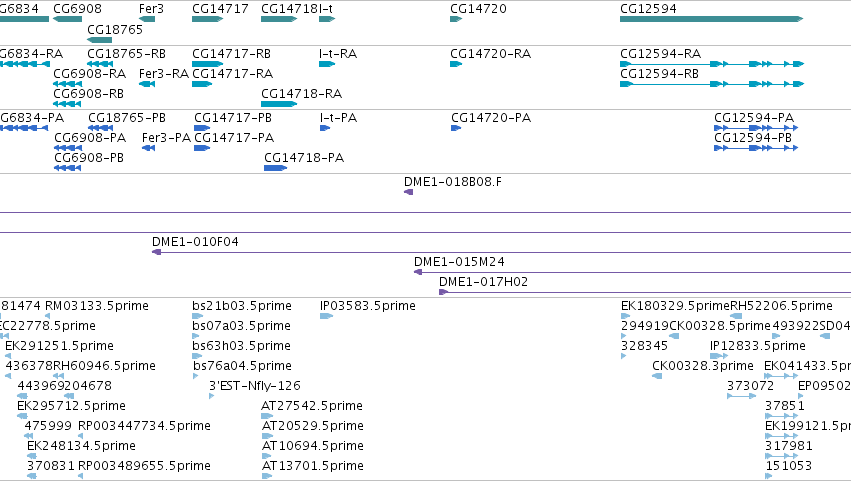
Task: Select the CG14717 gene arrow
Action: coord(207,19)
